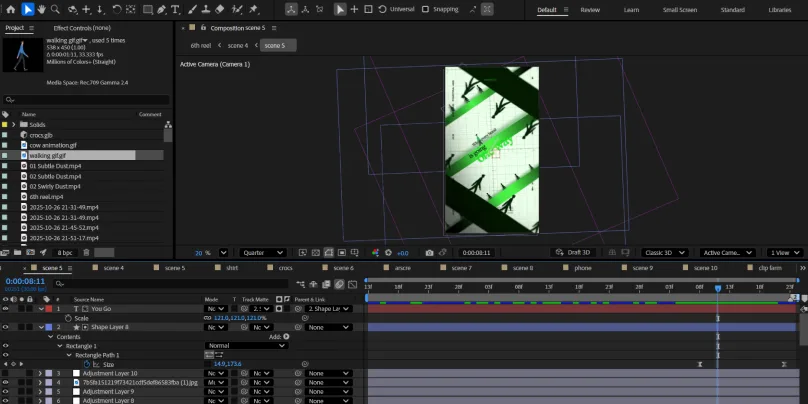Activate the Eraser tool

221,9
